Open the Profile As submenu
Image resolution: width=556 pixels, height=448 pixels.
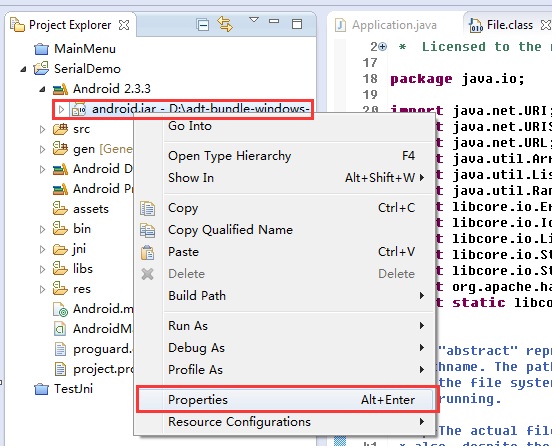[285, 370]
